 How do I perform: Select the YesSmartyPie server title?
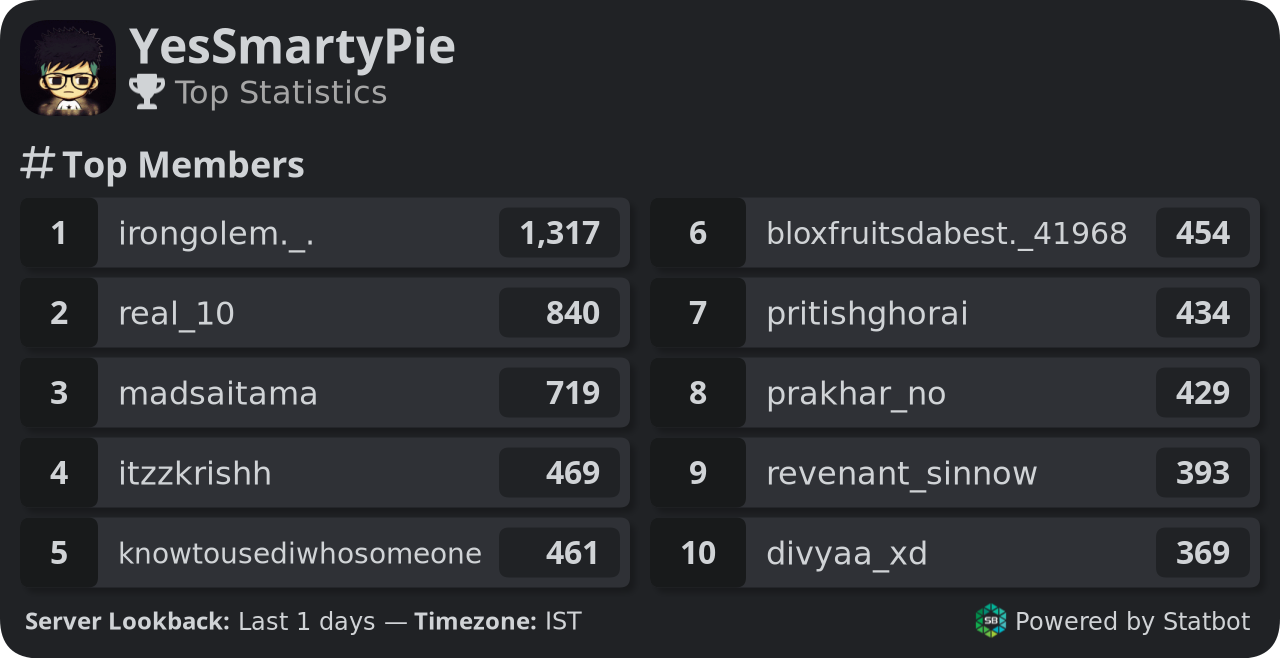(292, 47)
